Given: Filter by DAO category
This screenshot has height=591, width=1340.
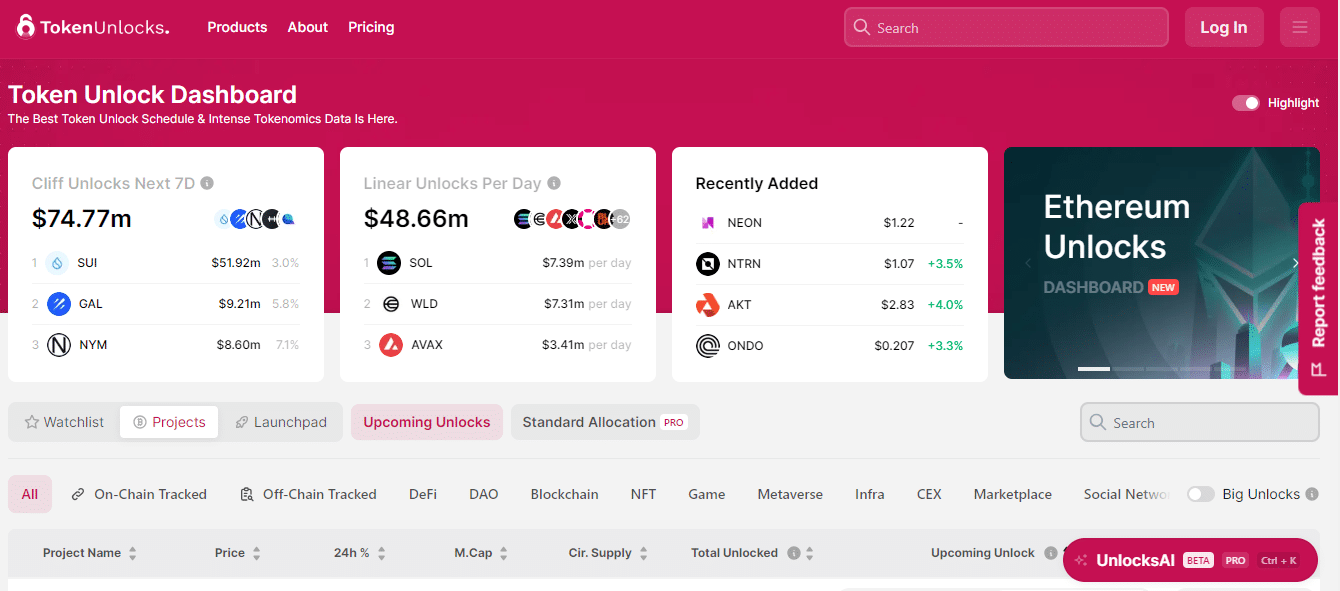Looking at the screenshot, I should pos(484,494).
